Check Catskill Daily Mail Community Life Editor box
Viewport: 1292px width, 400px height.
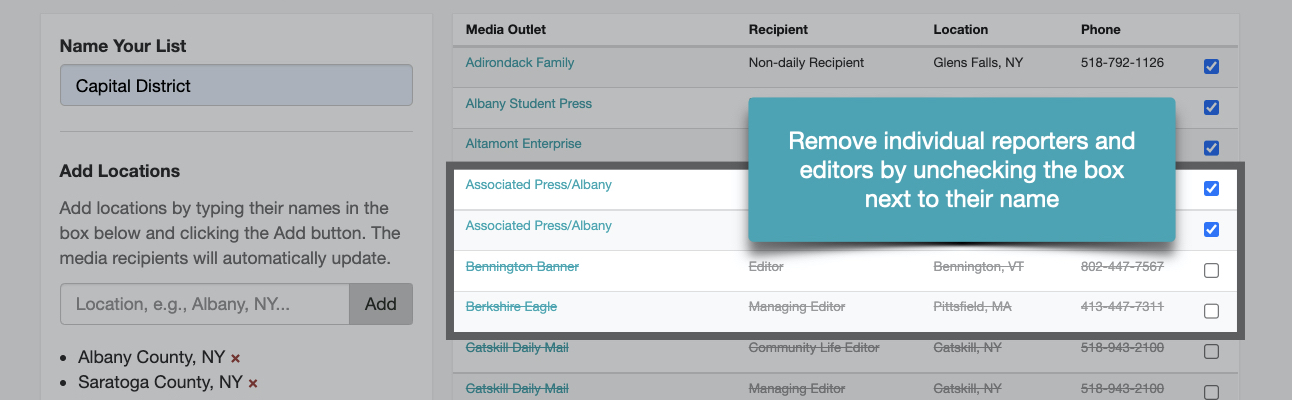tap(1211, 352)
